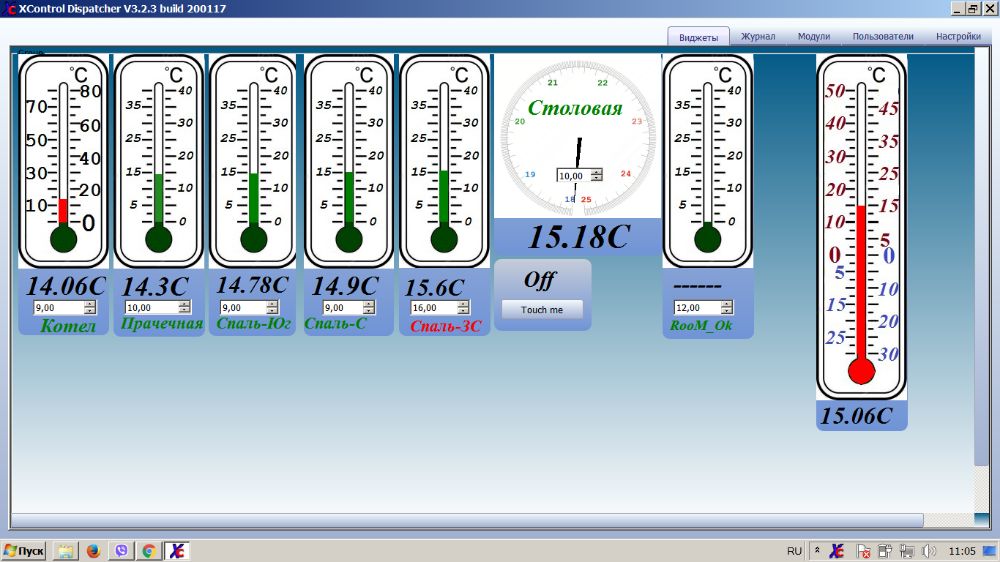The image size is (1000, 562).
Task: Switch to the Виджеты tab
Action: click(x=698, y=37)
